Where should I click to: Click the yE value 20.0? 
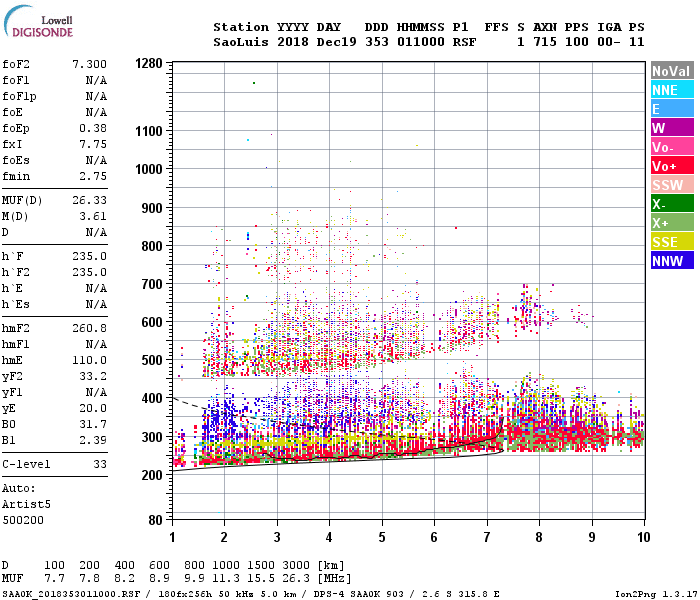click(x=93, y=408)
